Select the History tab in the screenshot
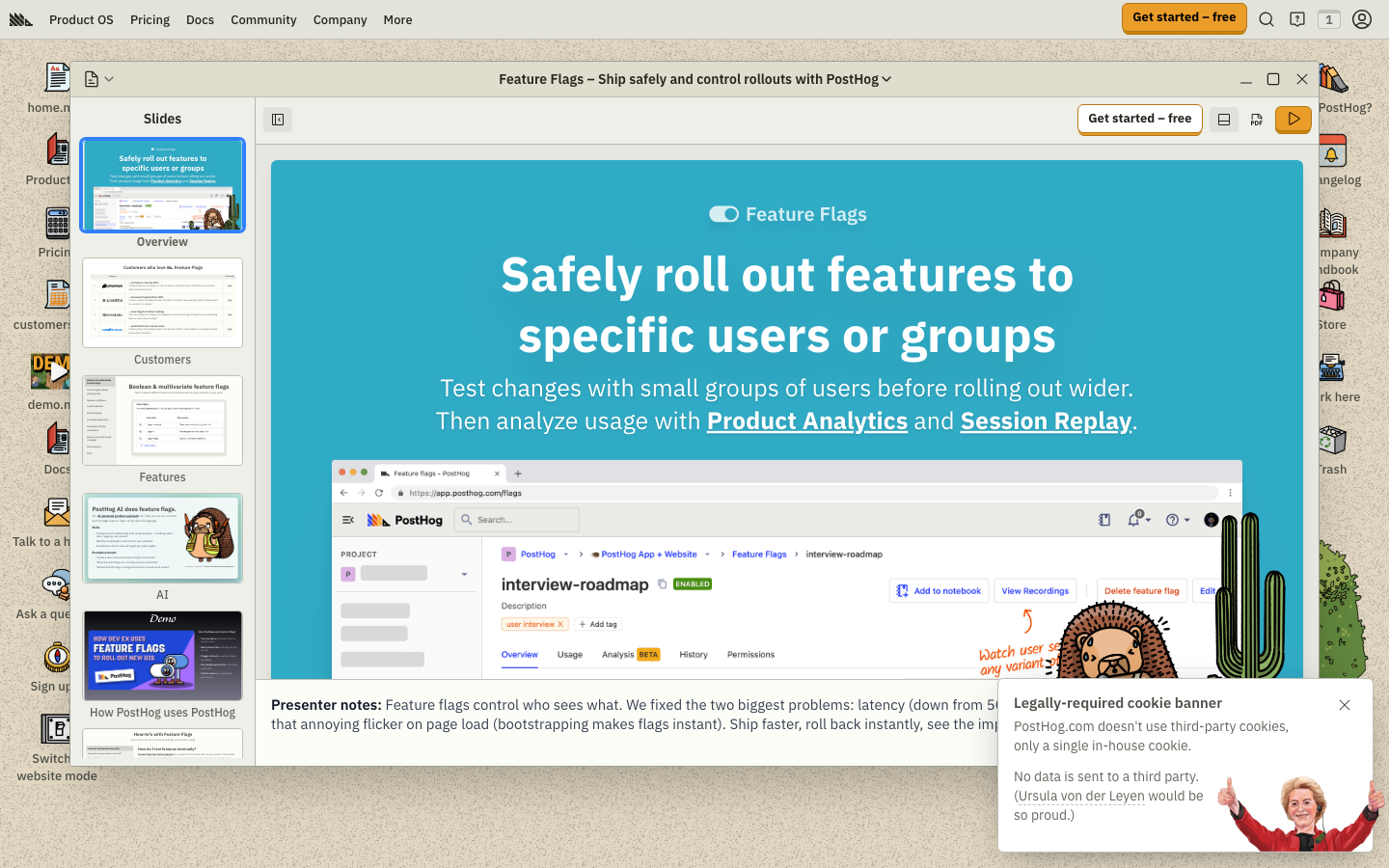Screen dimensions: 1389x868 tap(694, 655)
